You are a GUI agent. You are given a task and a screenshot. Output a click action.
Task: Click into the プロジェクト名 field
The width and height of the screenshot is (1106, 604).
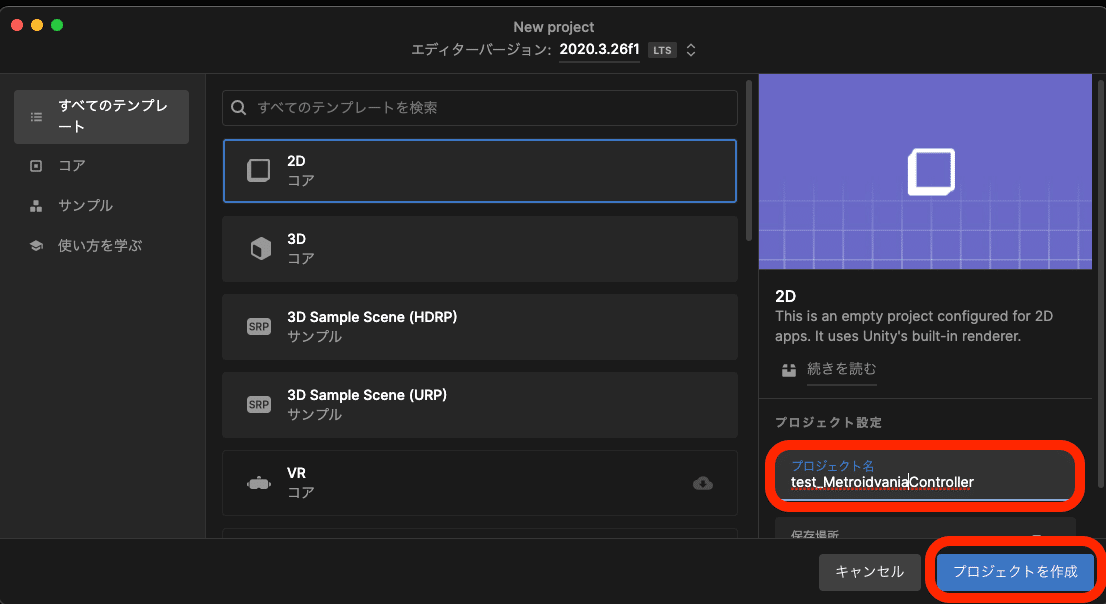925,475
